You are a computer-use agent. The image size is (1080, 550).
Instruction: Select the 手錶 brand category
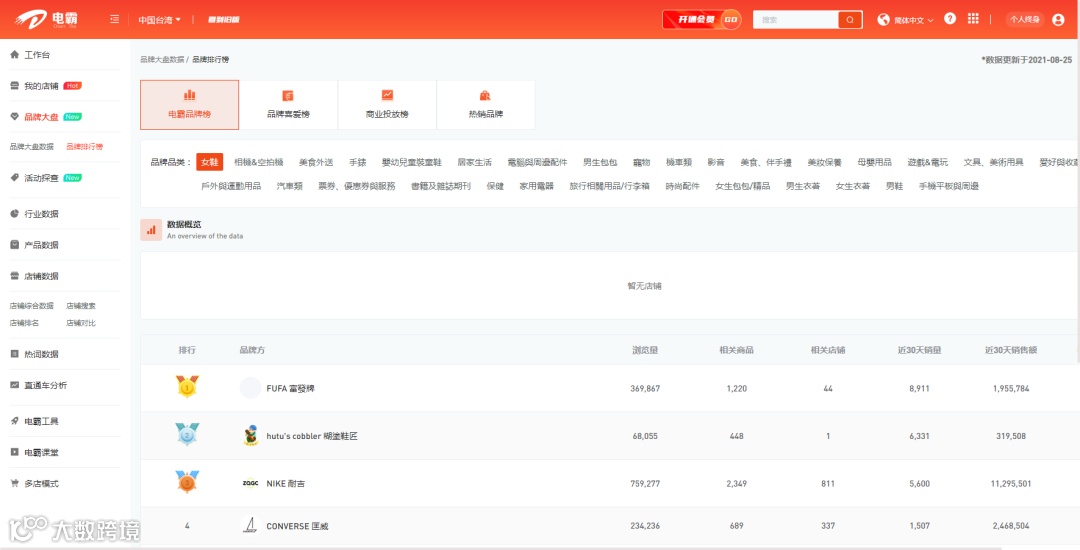point(357,162)
